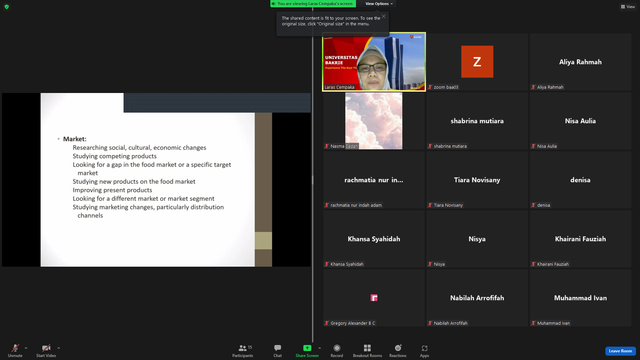Click the muted mic icon beside denisa label
Image resolution: width=640 pixels, height=360 pixels.
pos(533,205)
